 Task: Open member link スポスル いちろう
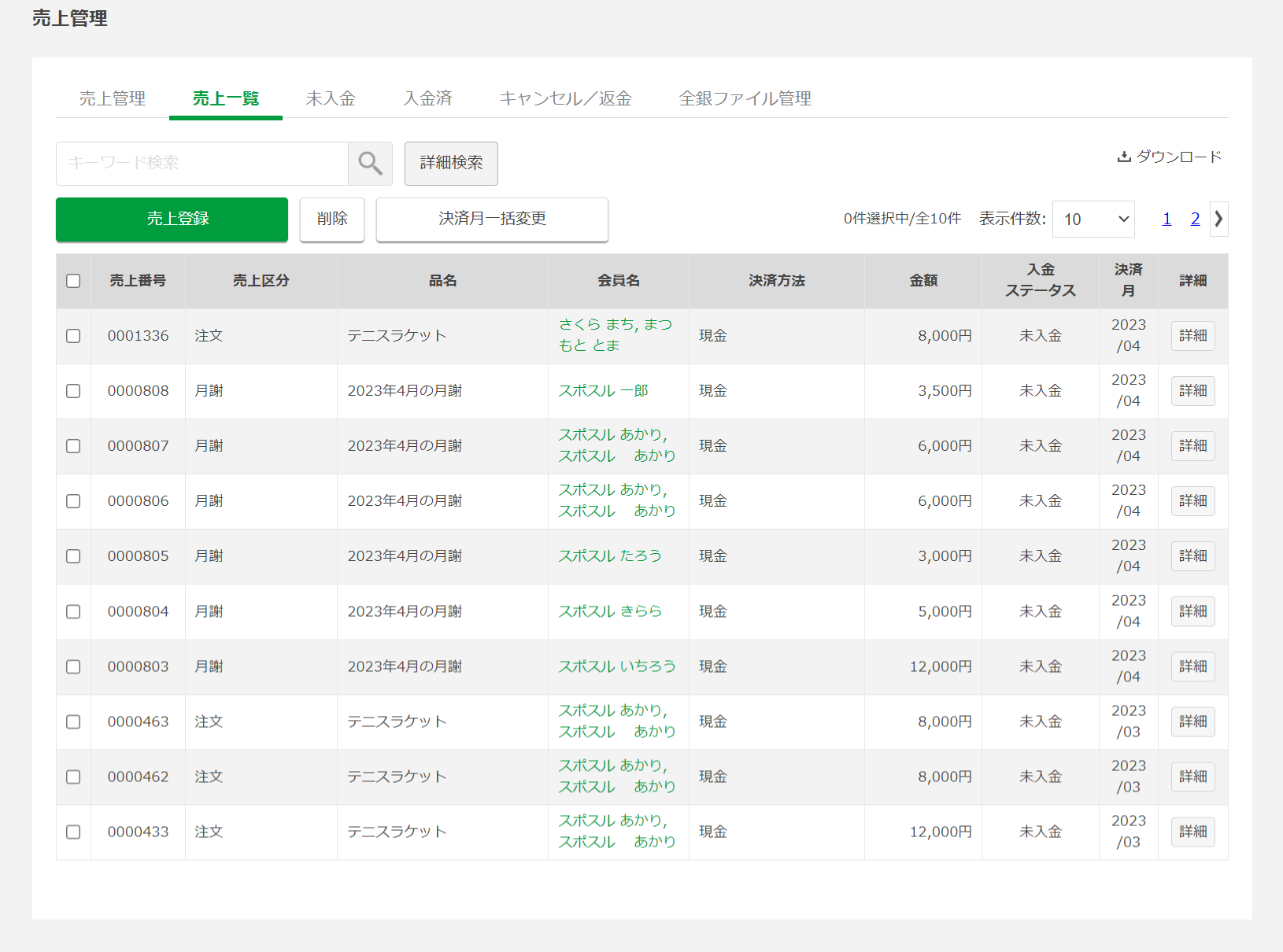pyautogui.click(x=617, y=666)
